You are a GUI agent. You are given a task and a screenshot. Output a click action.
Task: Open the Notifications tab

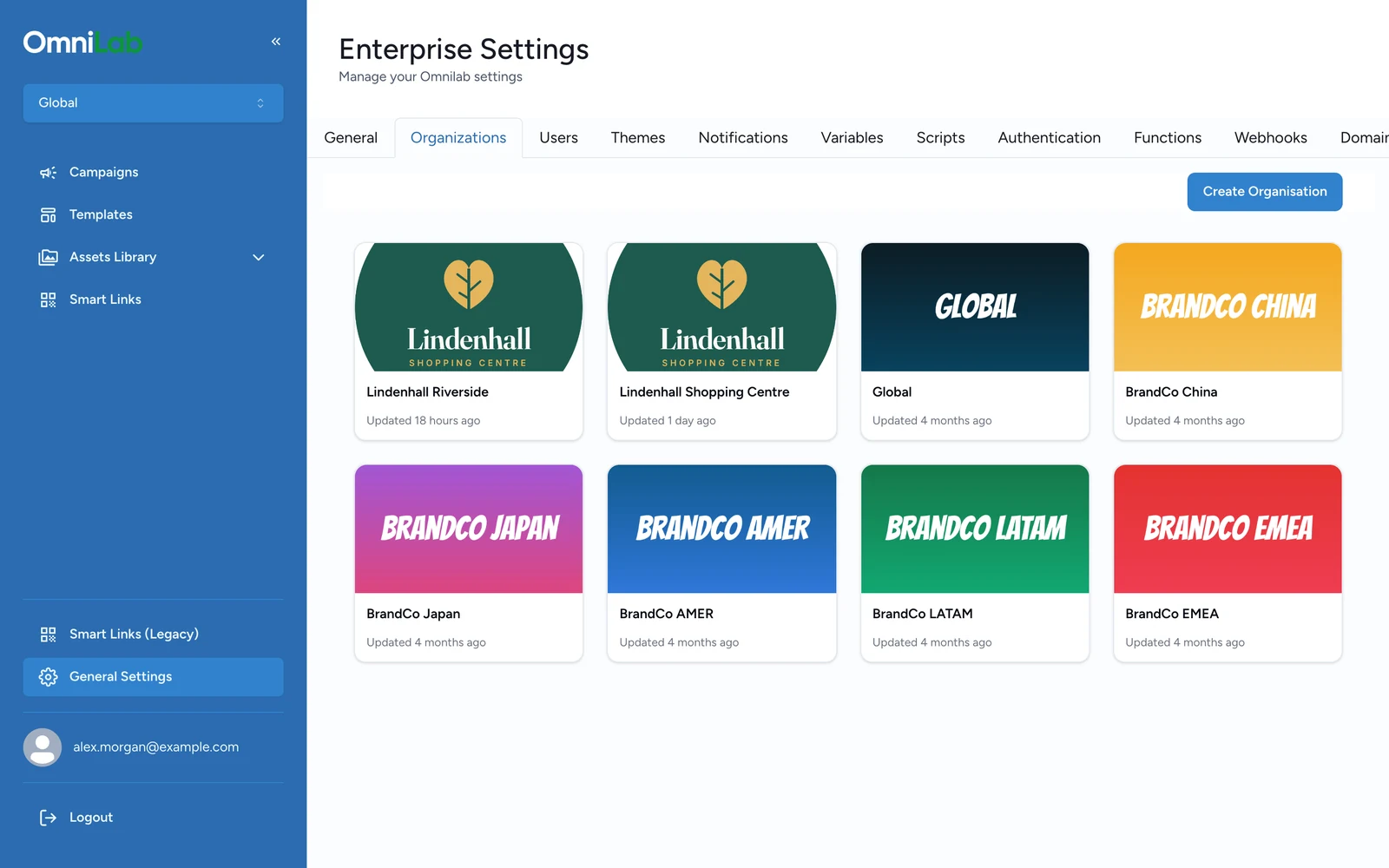click(x=743, y=138)
